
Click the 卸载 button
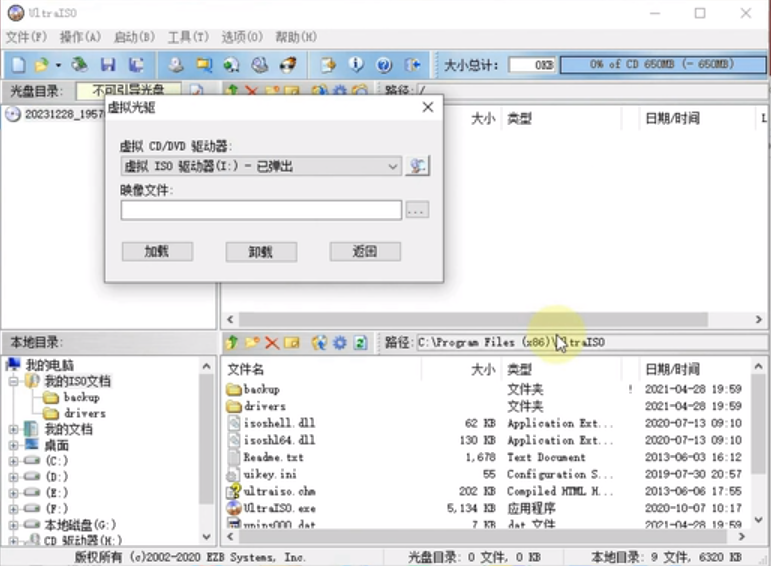[x=261, y=252]
